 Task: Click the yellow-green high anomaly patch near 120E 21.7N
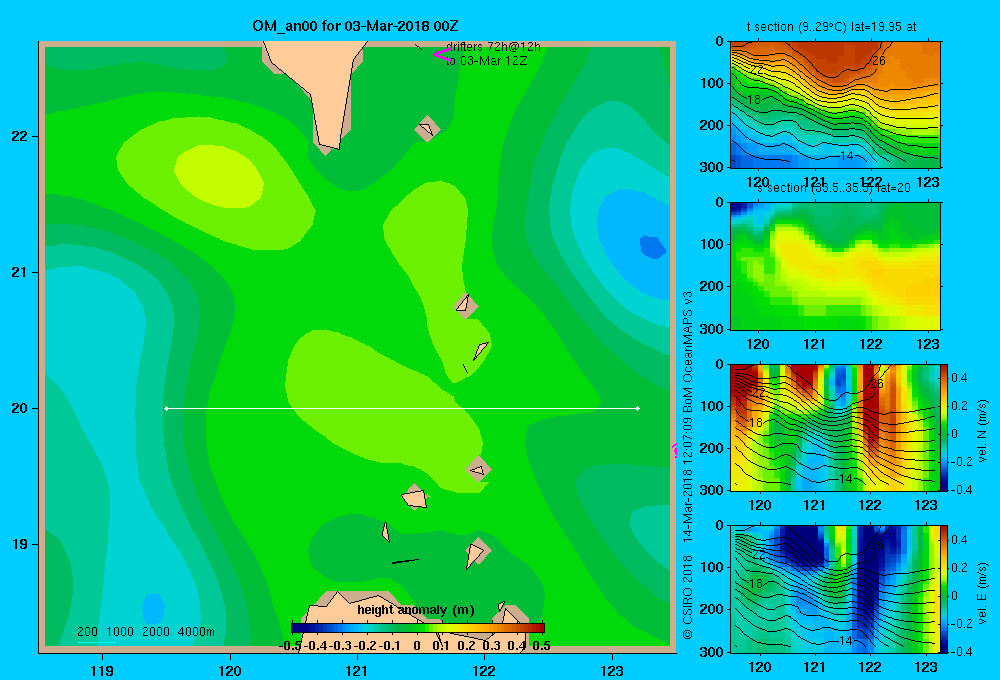(219, 176)
